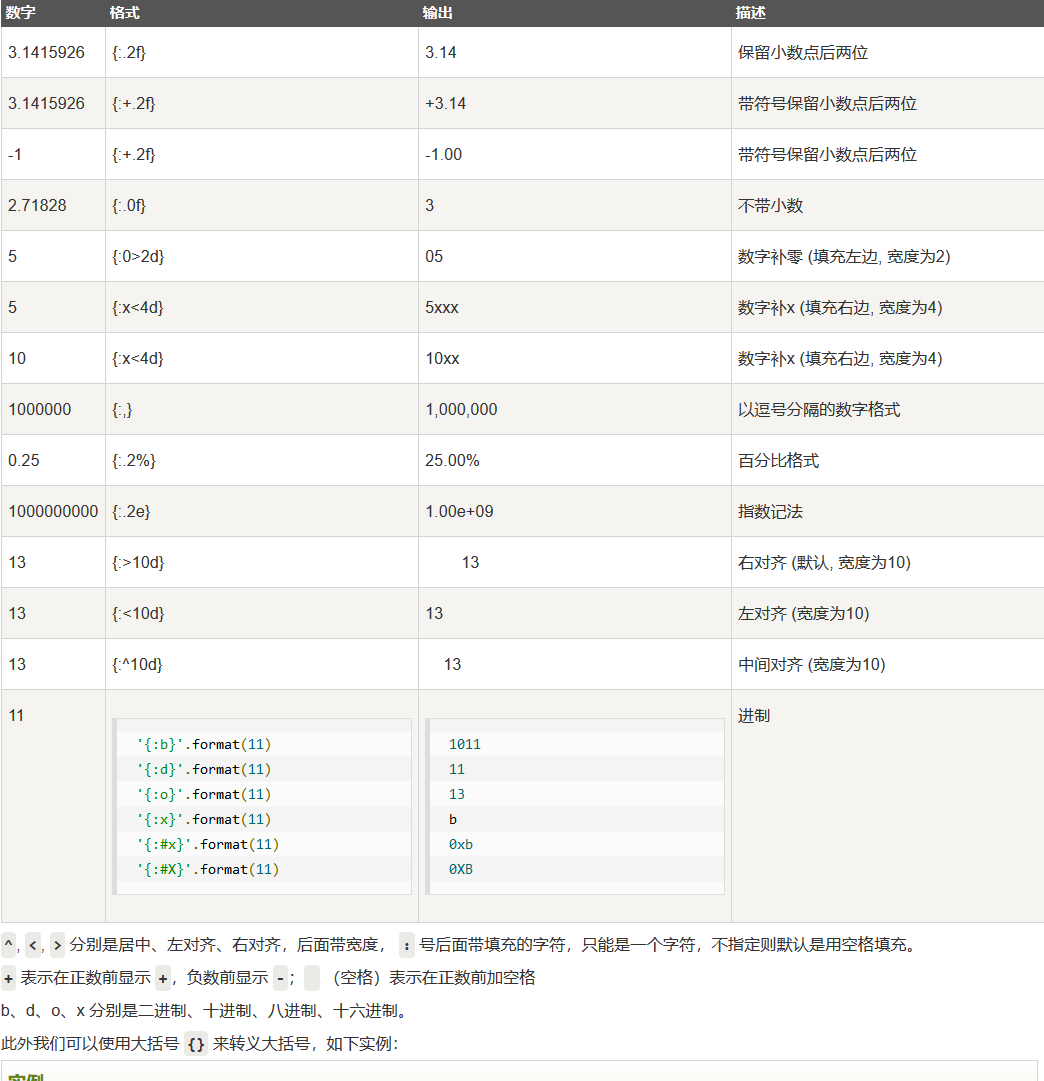
Task: Click the number 0.25
Action: click(23, 461)
